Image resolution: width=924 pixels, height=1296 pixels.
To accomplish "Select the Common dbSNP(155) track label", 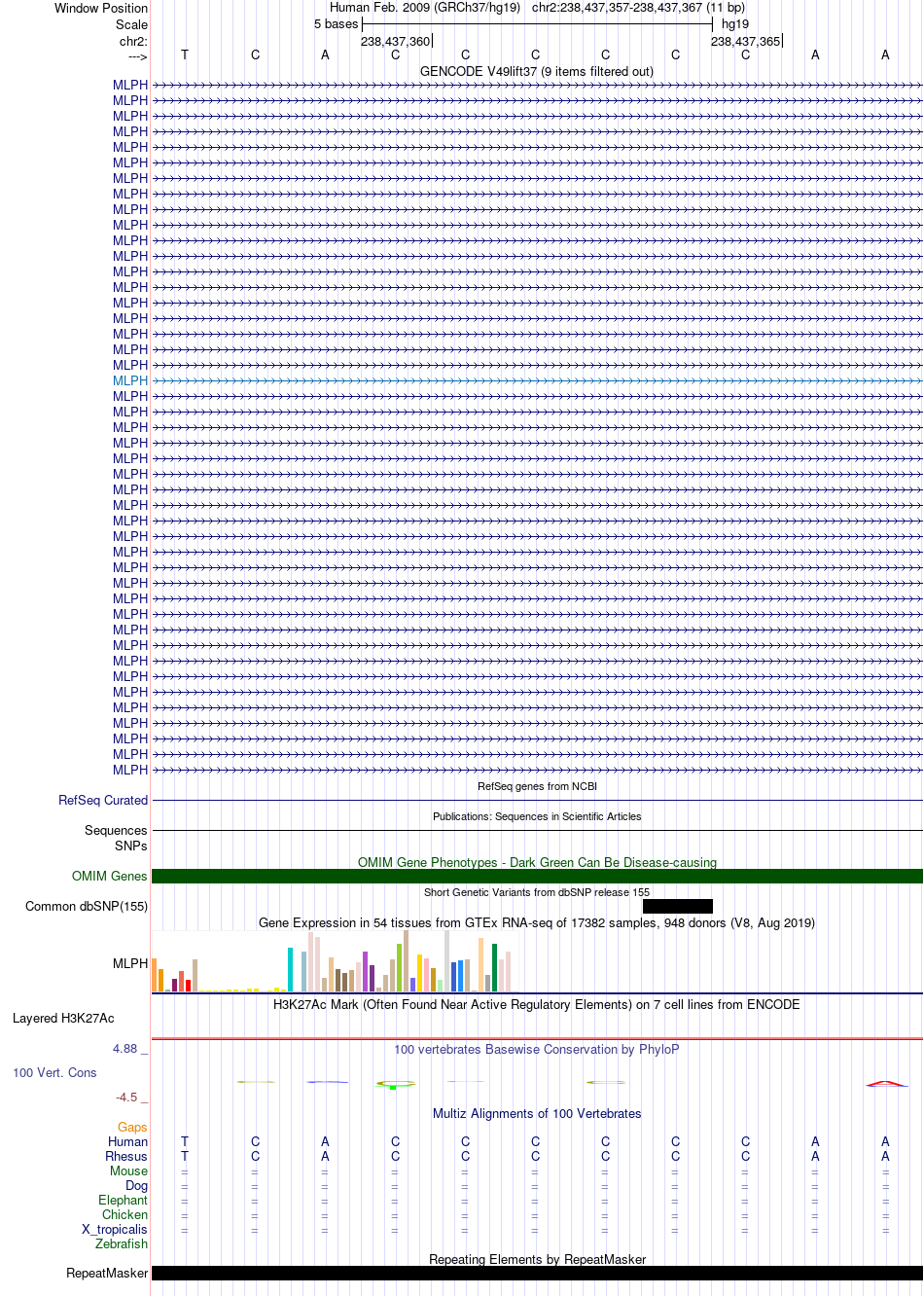I will [x=87, y=907].
